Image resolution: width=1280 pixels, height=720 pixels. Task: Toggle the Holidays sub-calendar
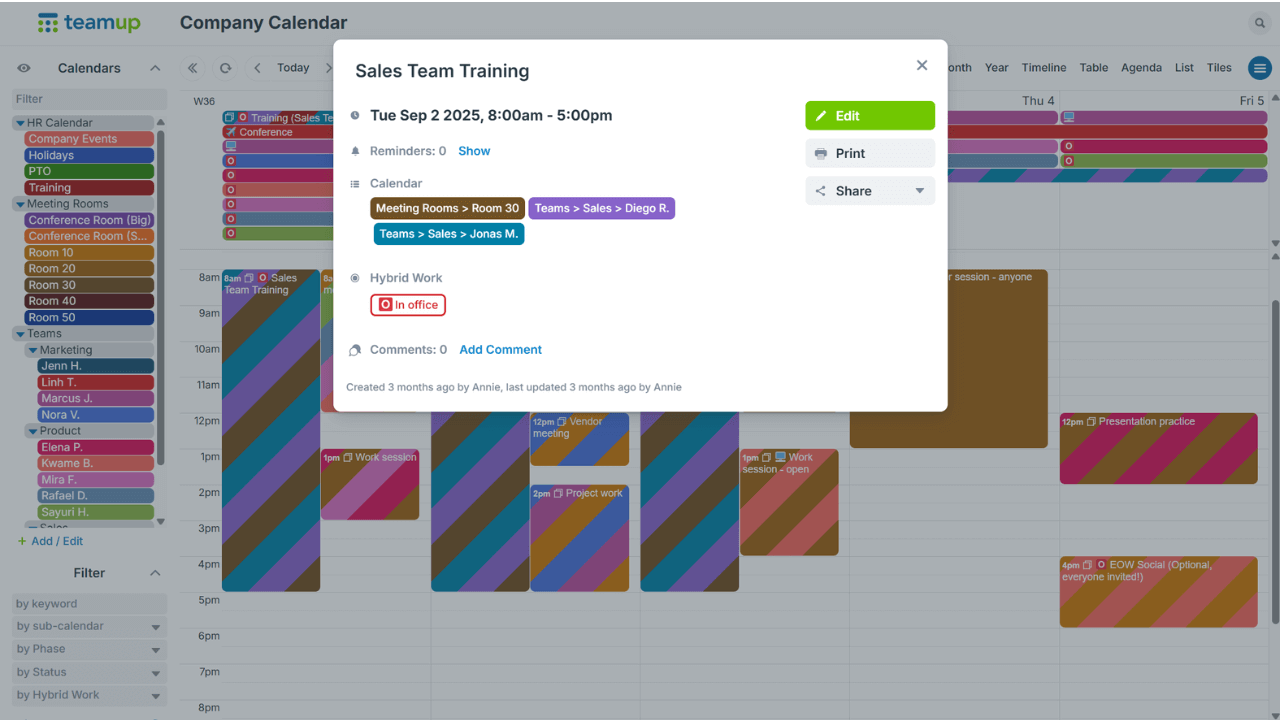click(88, 155)
